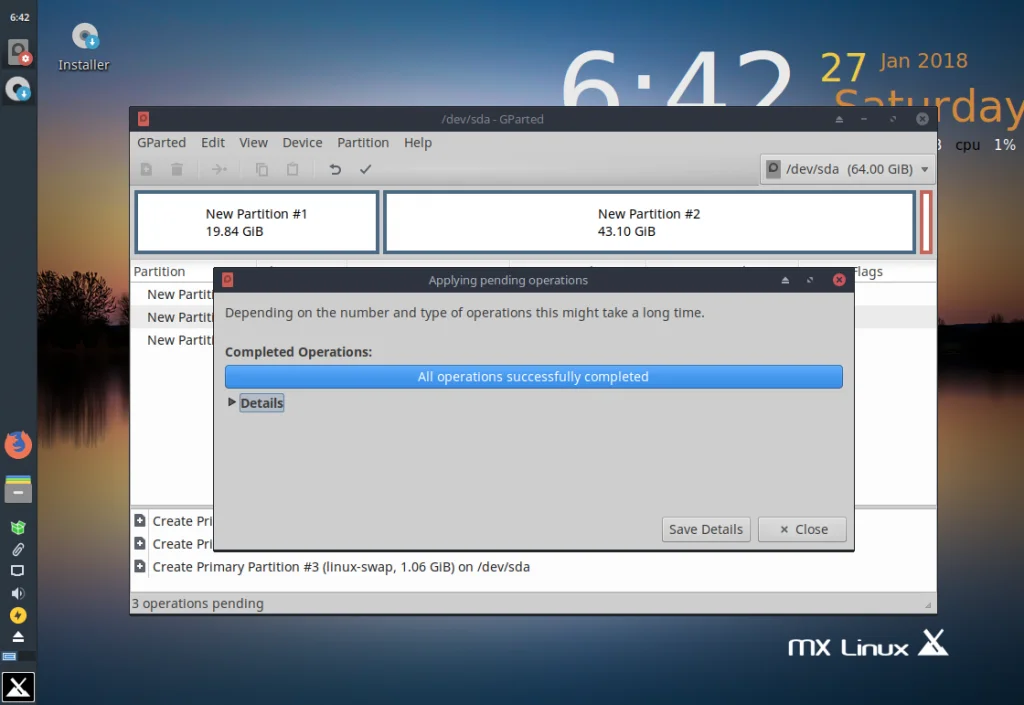The width and height of the screenshot is (1024, 705).
Task: Maximize the Applying pending operations dialog
Action: 810,281
